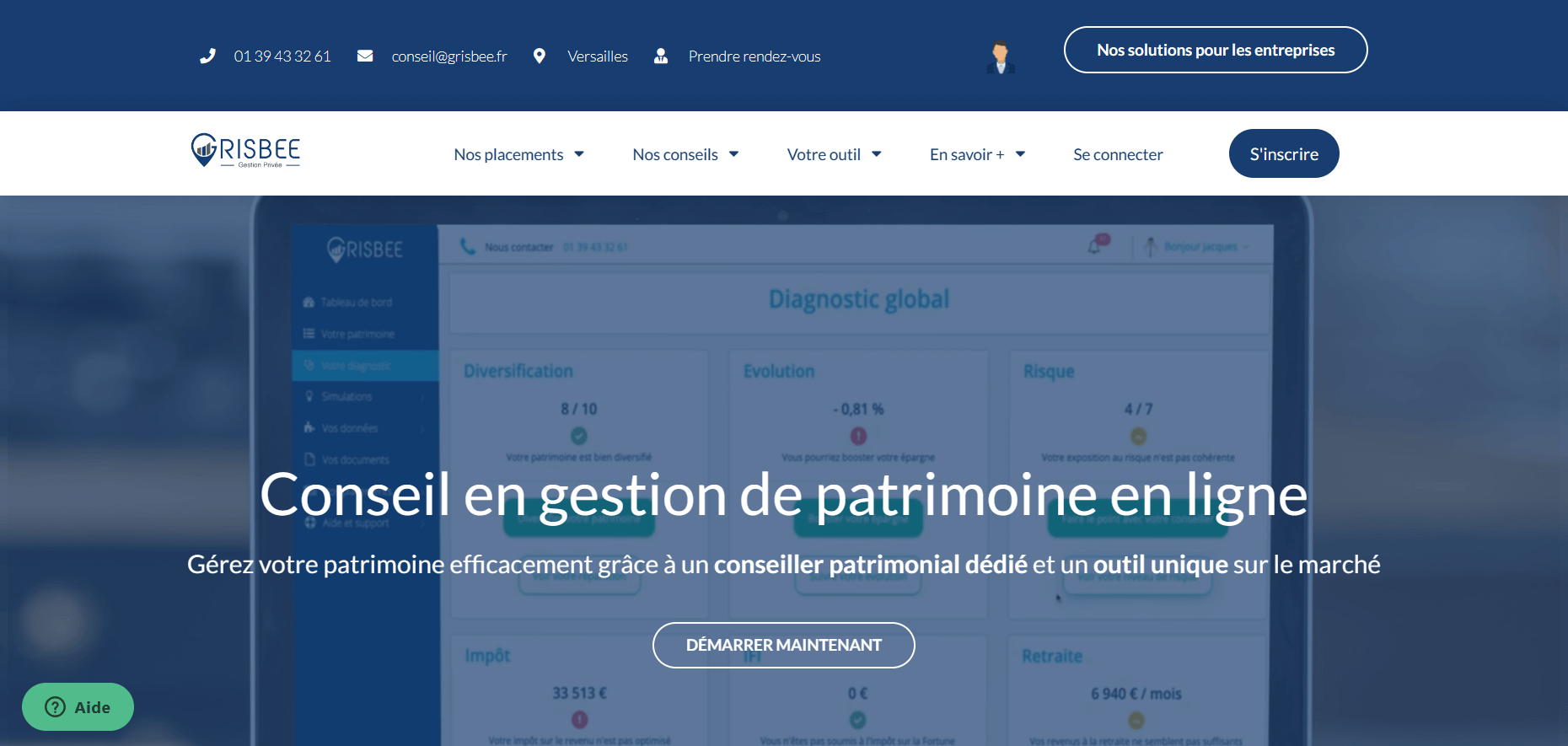Click the question mark icon in Aide
1568x746 pixels.
point(55,707)
